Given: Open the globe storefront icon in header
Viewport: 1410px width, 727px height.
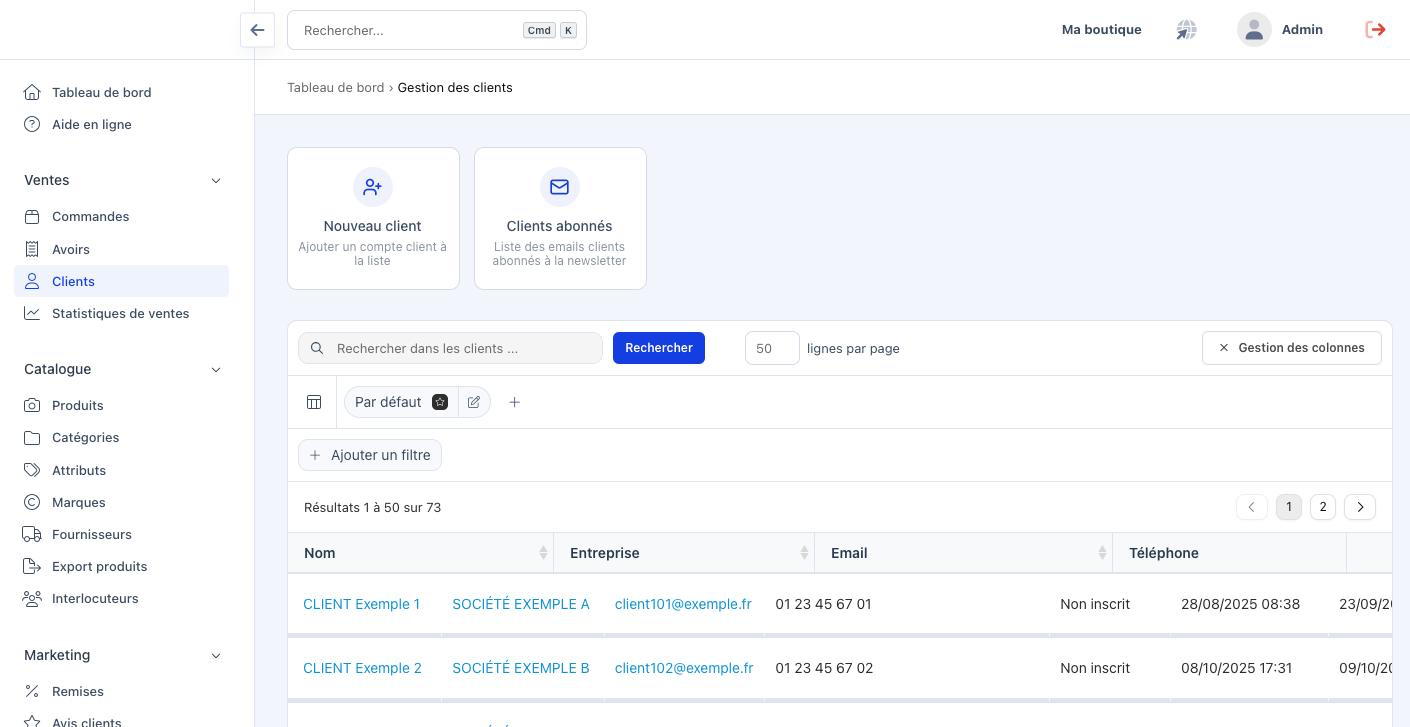Looking at the screenshot, I should (x=1186, y=30).
